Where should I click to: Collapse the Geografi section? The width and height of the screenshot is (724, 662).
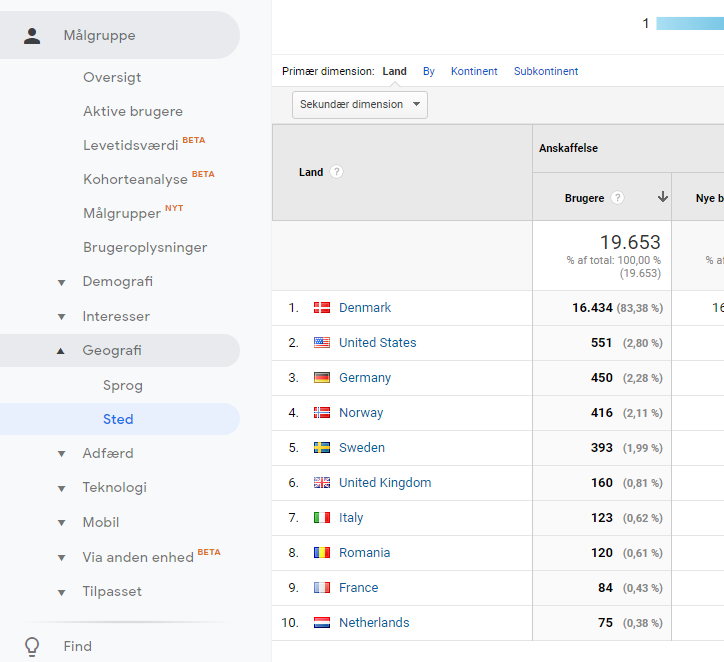click(x=62, y=351)
